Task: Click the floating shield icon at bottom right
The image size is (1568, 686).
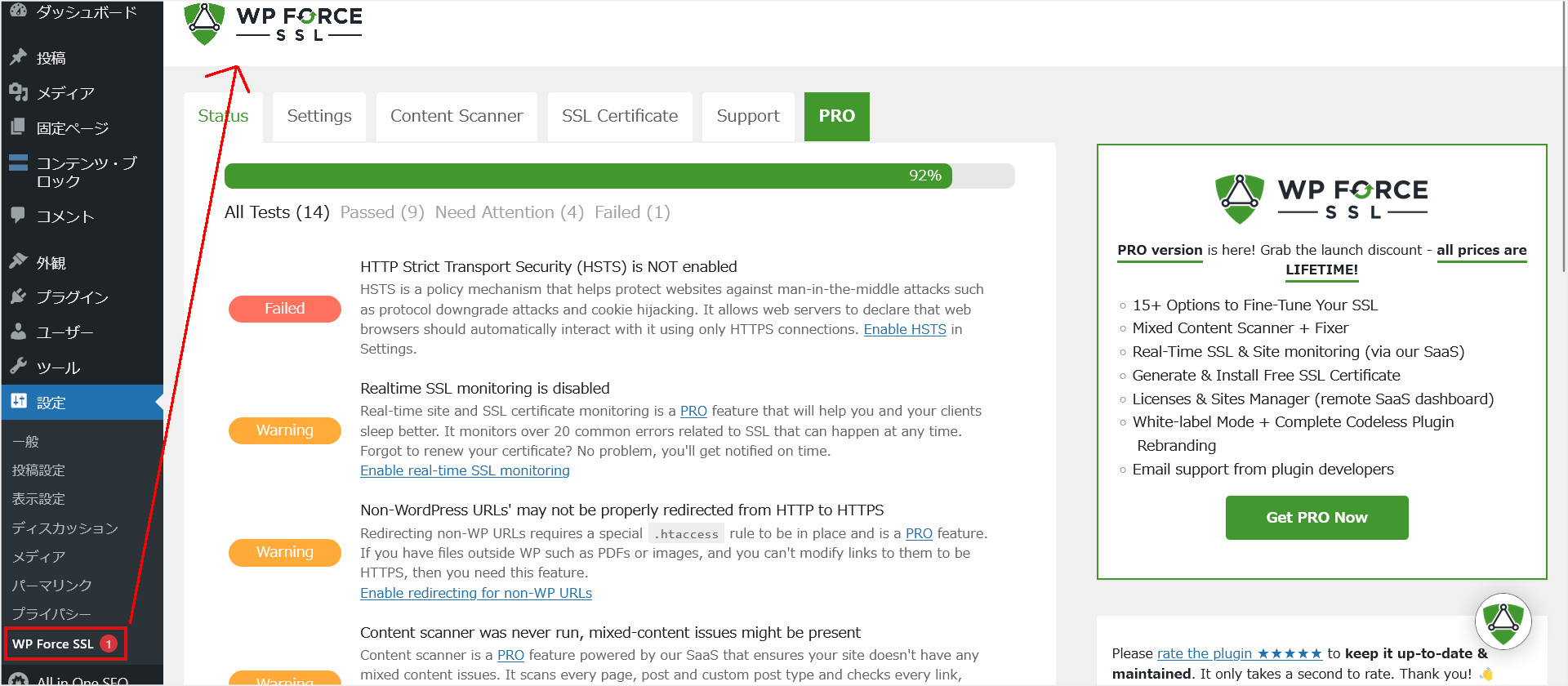Action: (x=1503, y=621)
